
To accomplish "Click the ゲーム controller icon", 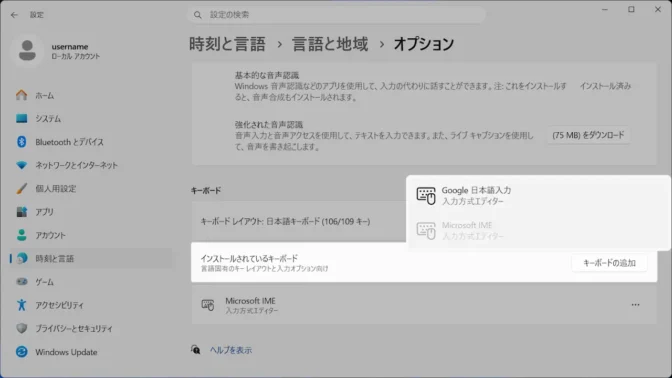I will coord(21,282).
